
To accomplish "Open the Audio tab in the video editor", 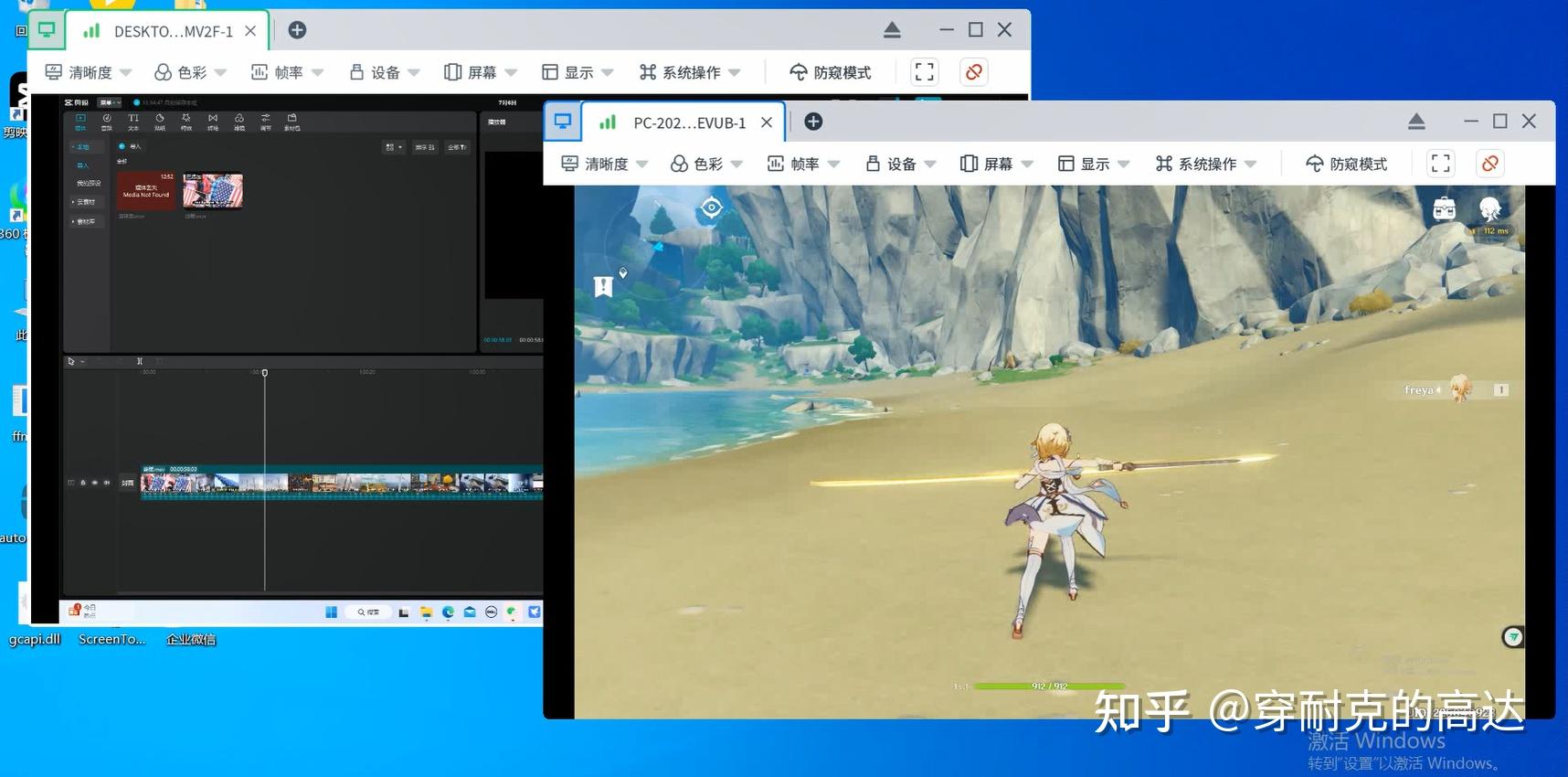I will [x=107, y=122].
